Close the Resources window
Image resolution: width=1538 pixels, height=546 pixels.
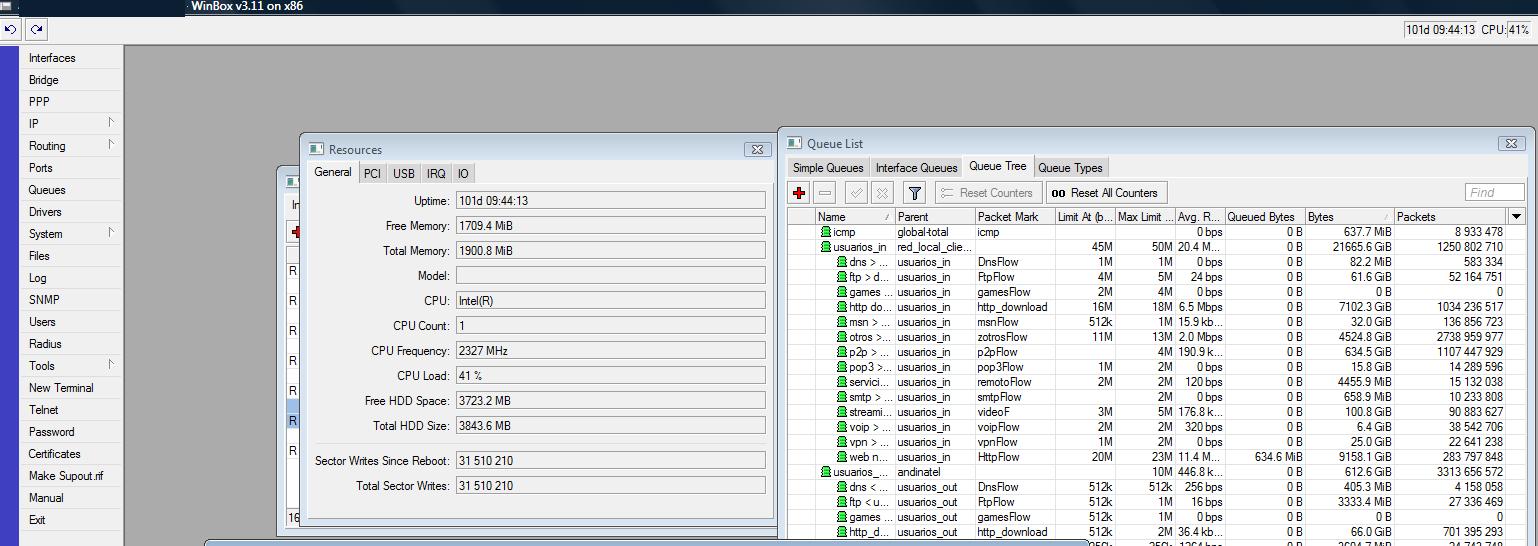tap(757, 149)
